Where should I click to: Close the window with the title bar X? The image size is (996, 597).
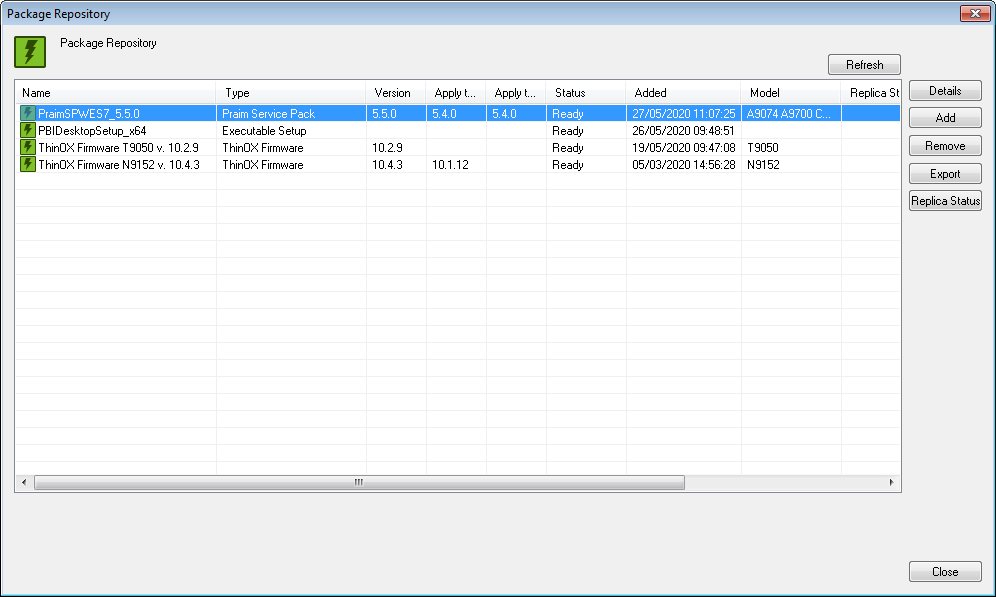point(975,13)
